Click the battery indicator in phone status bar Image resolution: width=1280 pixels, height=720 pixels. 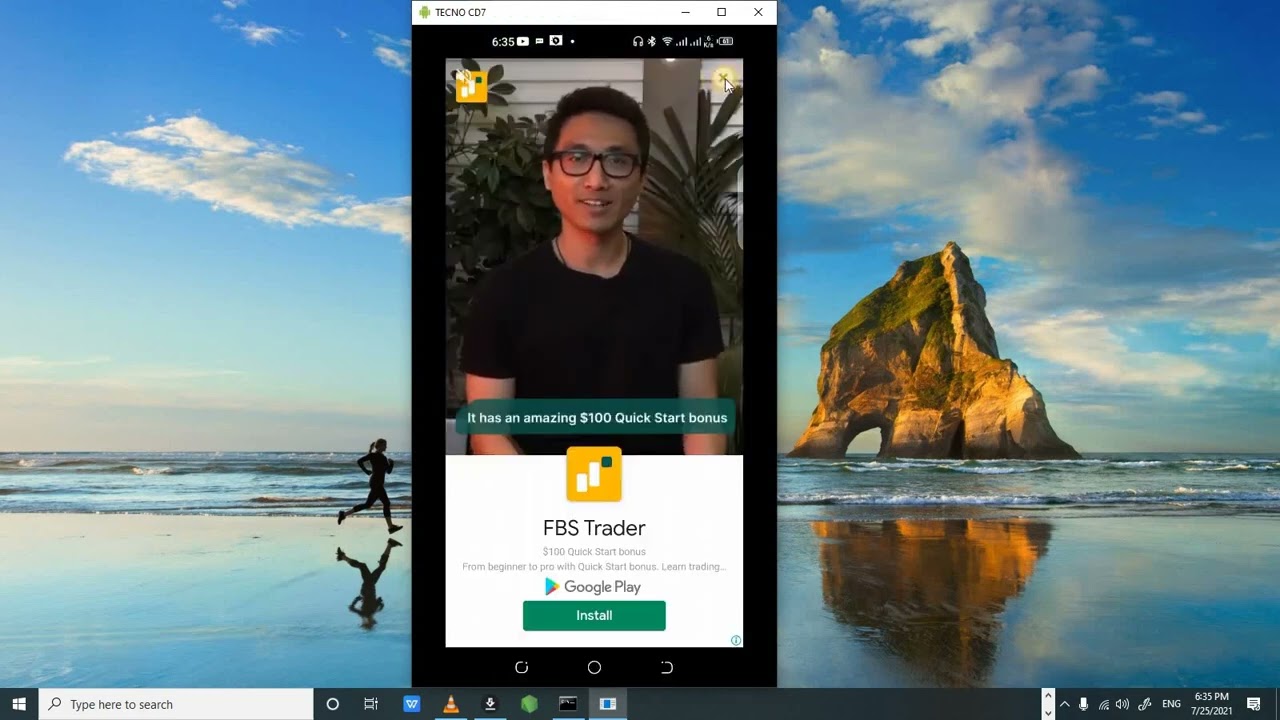pyautogui.click(x=725, y=42)
